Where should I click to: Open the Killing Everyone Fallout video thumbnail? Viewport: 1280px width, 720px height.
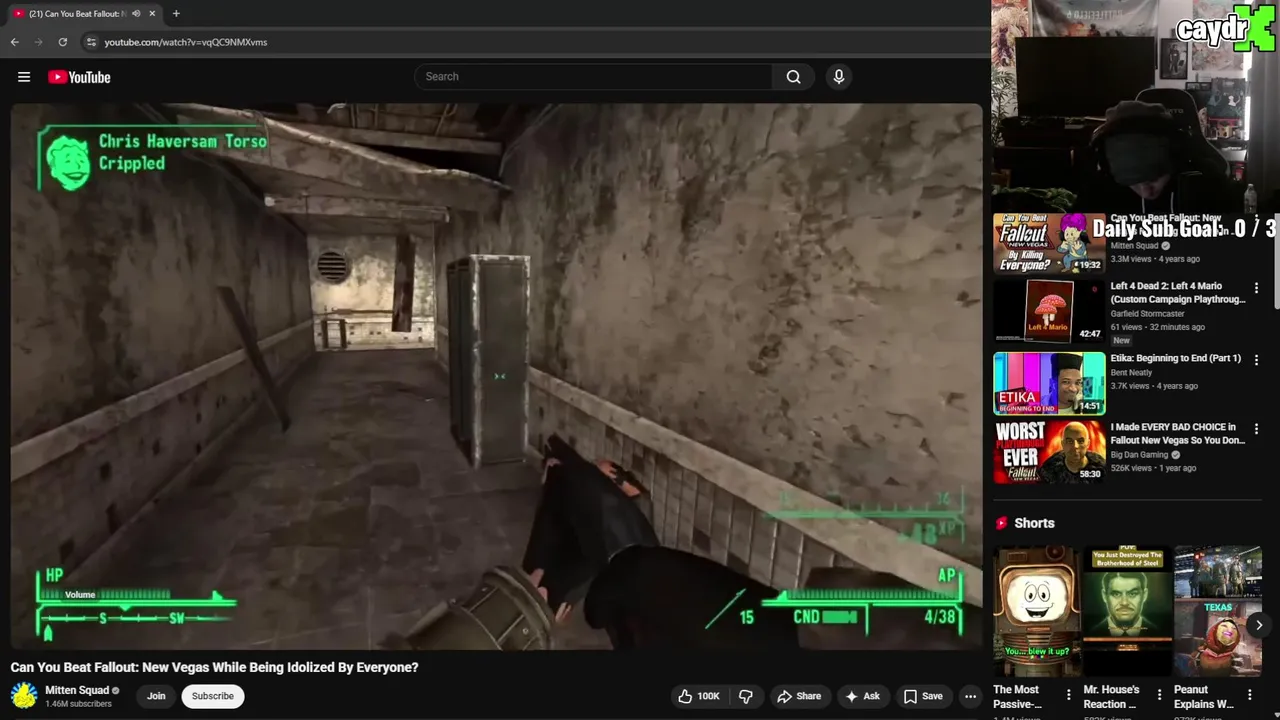click(1048, 243)
